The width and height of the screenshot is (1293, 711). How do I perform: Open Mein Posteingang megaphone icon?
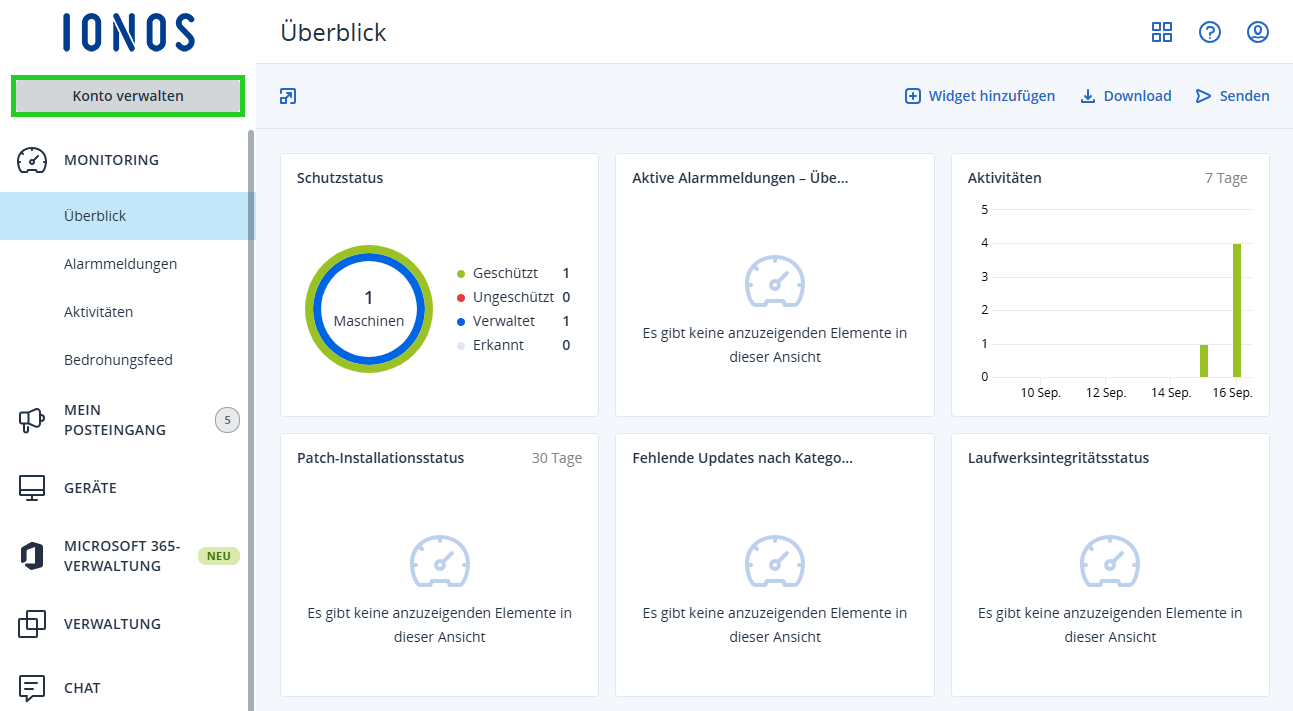point(31,419)
